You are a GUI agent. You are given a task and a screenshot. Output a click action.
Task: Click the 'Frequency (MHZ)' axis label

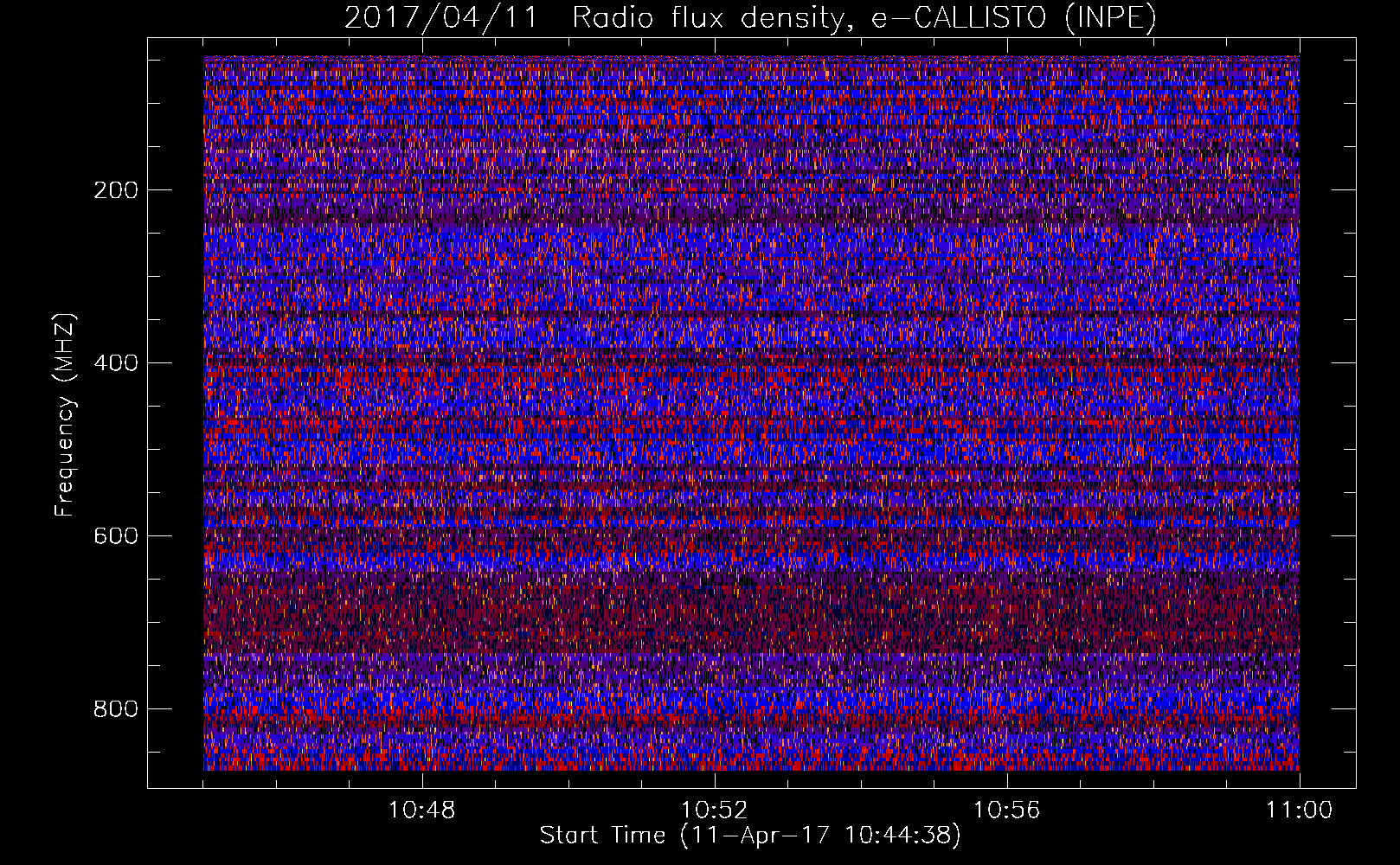point(66,415)
